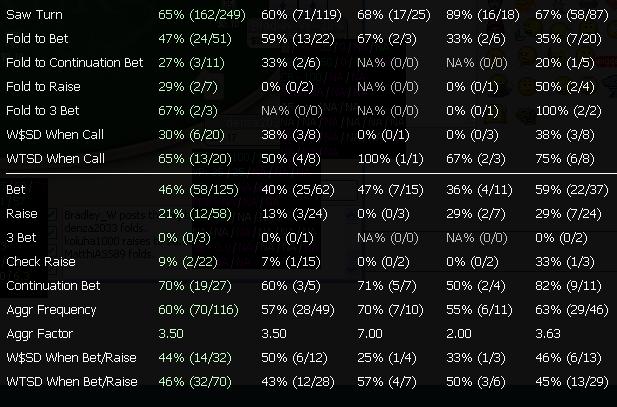Select the green 46% (58/125) Bet value
Viewport: 617px width, 407px height.
(200, 189)
